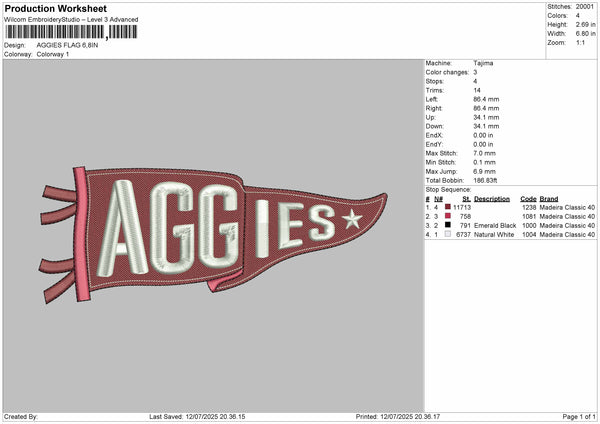Click the 'Page 1 of 1' footer text

(x=579, y=417)
